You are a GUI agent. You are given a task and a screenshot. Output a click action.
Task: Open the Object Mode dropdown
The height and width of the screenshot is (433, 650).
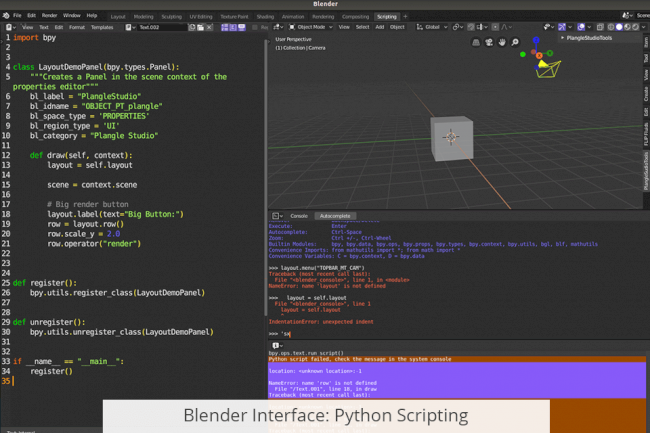[311, 27]
